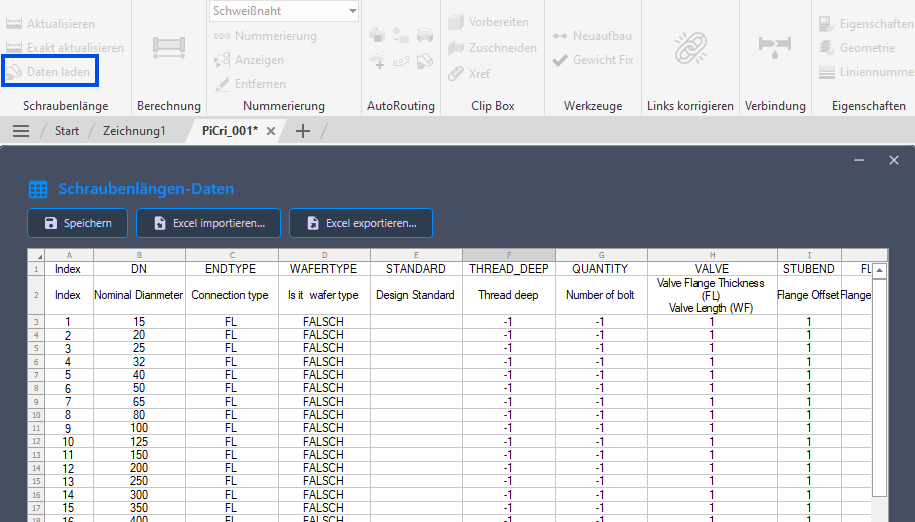Click the Links korrigieren chain icon
Viewport: 915px width, 522px height.
[x=690, y=48]
